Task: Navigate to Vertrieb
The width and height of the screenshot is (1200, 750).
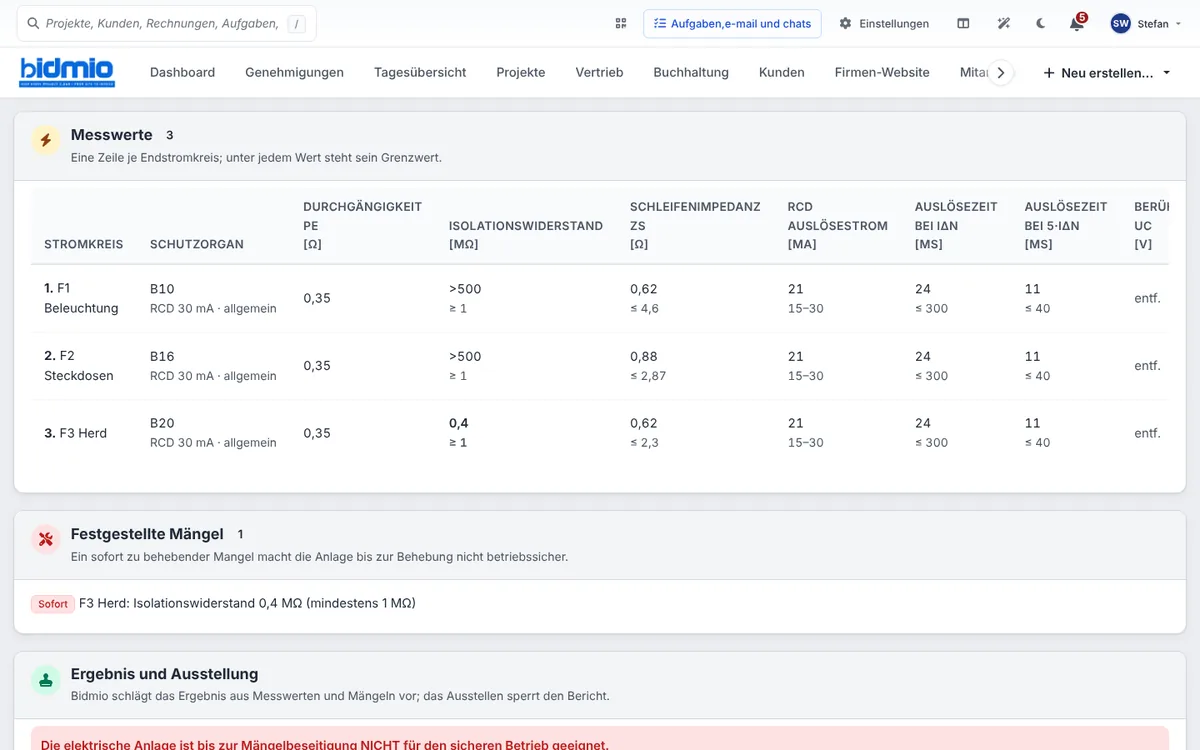Action: point(599,72)
